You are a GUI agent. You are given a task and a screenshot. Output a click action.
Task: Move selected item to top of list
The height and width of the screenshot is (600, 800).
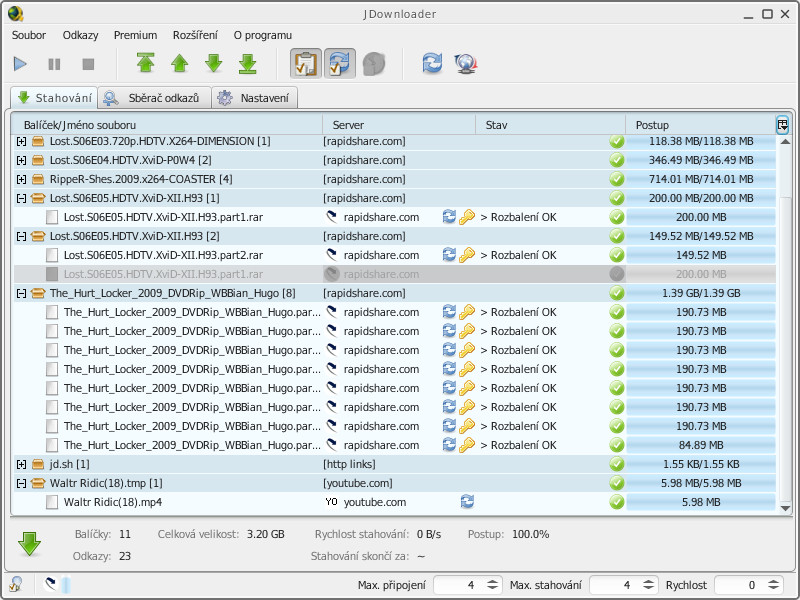pos(146,63)
